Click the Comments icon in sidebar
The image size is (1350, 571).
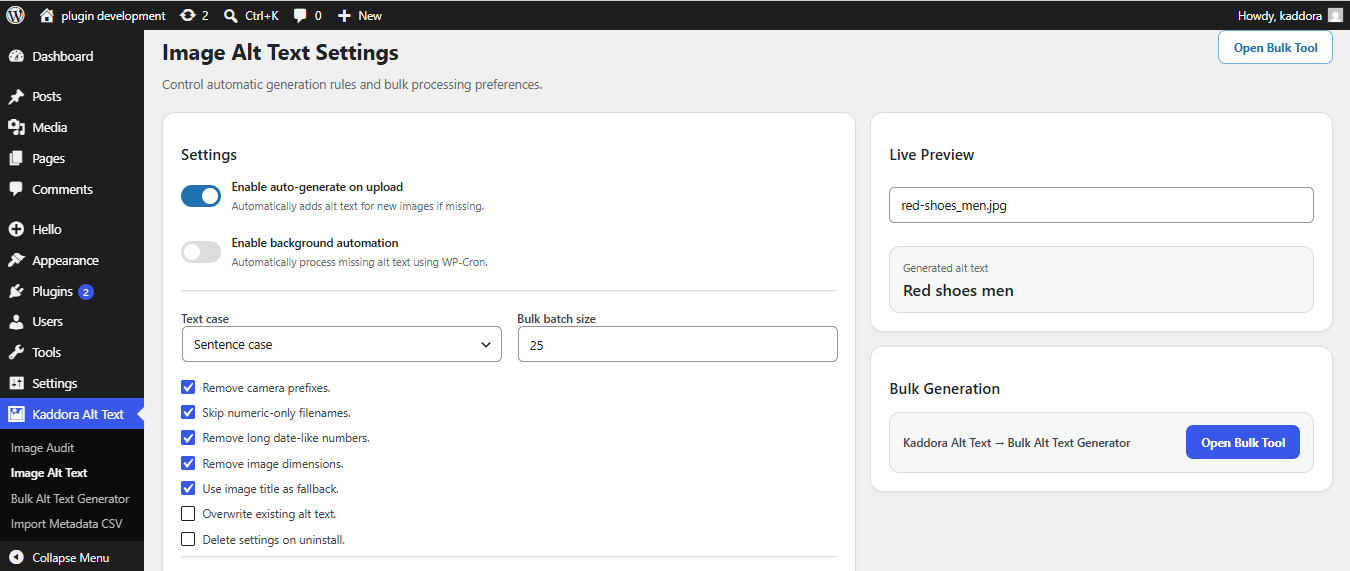[16, 189]
